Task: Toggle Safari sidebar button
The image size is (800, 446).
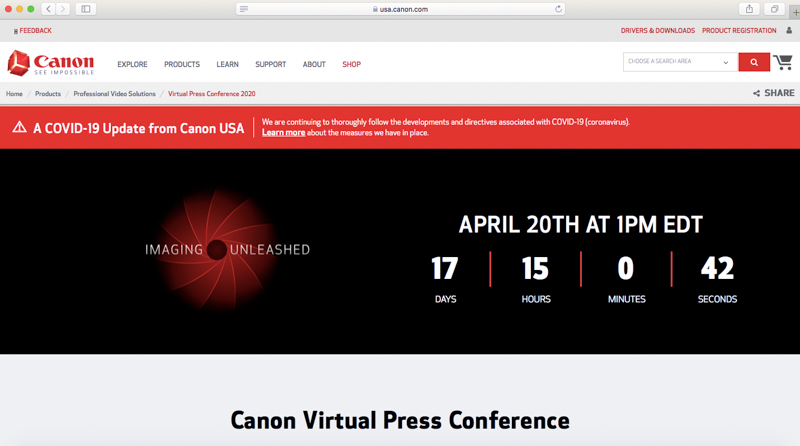Action: pos(86,9)
